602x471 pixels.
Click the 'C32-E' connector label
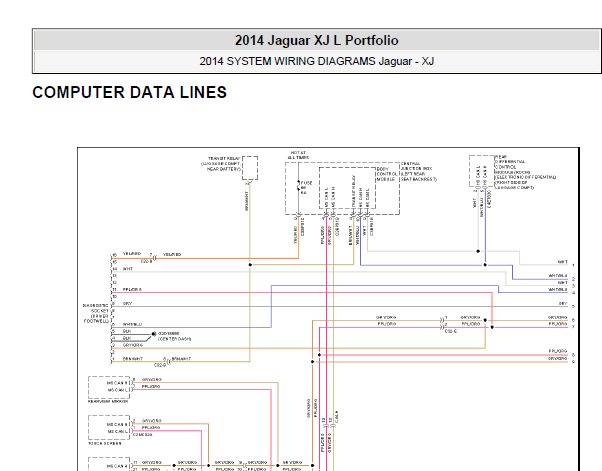451,331
